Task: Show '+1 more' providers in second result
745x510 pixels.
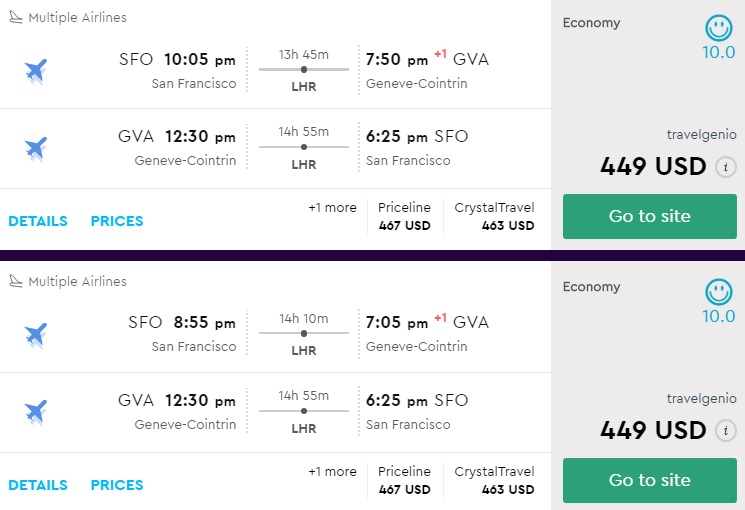Action: 332,472
